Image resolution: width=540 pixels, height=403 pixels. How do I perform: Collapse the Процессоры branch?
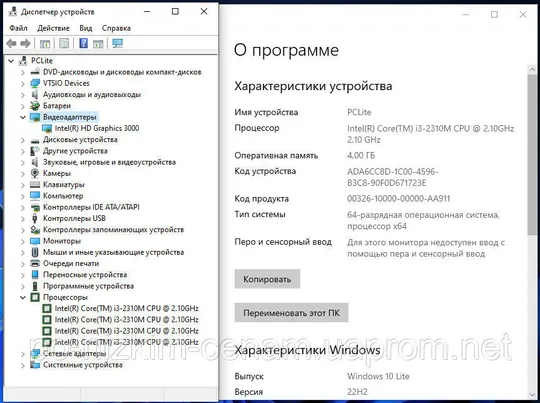(23, 297)
